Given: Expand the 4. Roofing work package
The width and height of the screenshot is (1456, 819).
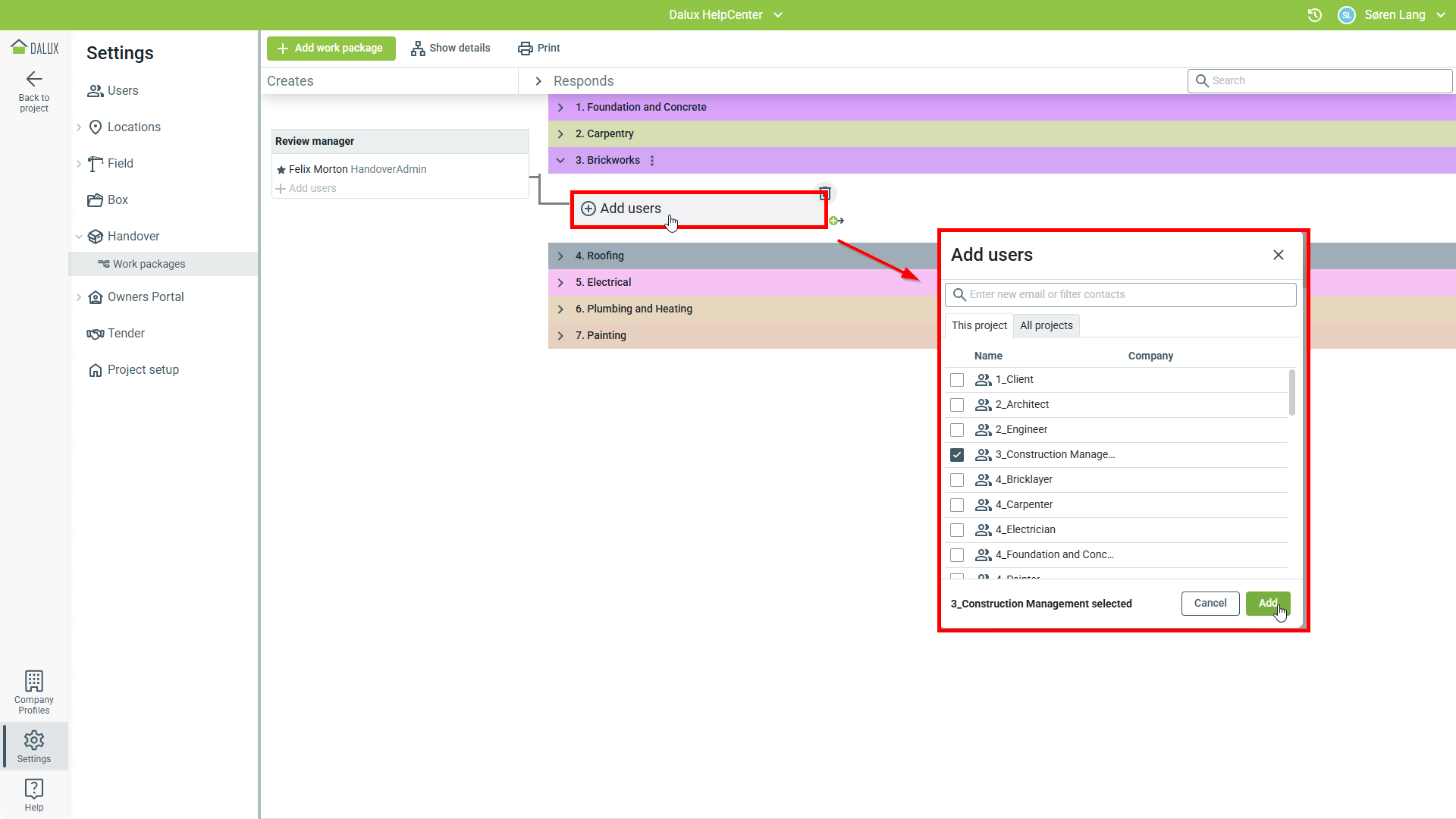Looking at the screenshot, I should point(561,256).
